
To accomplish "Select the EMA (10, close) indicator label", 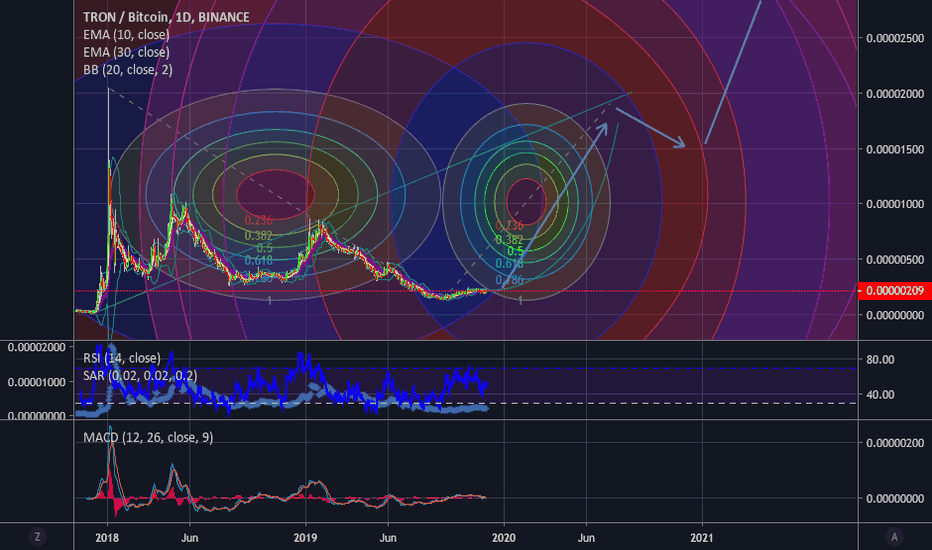I will [x=126, y=34].
